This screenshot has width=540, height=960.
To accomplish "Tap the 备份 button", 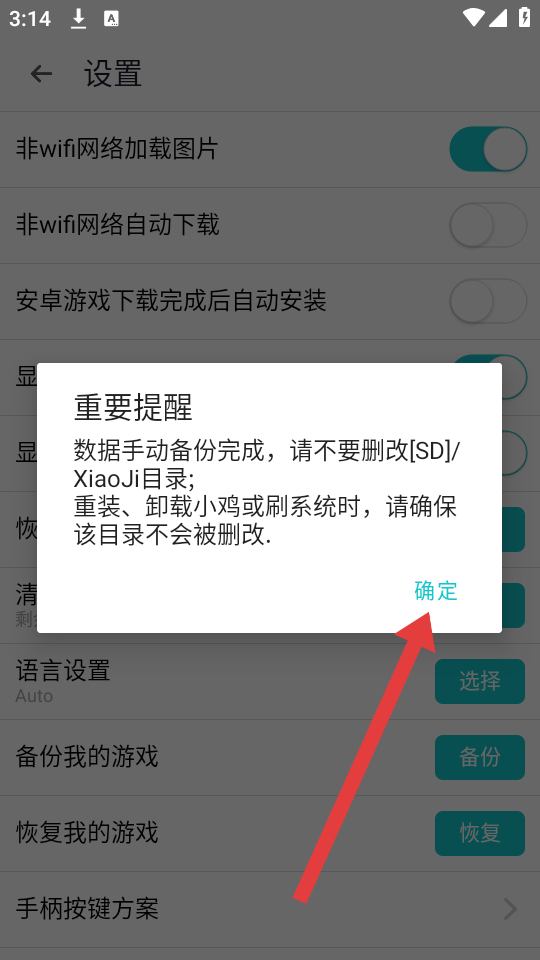I will [479, 757].
